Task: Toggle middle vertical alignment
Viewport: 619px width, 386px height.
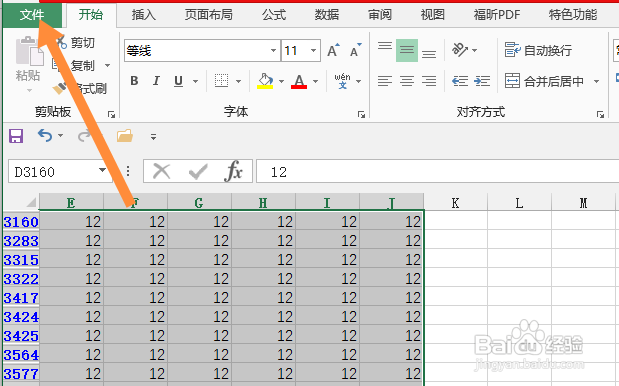Action: coord(407,50)
